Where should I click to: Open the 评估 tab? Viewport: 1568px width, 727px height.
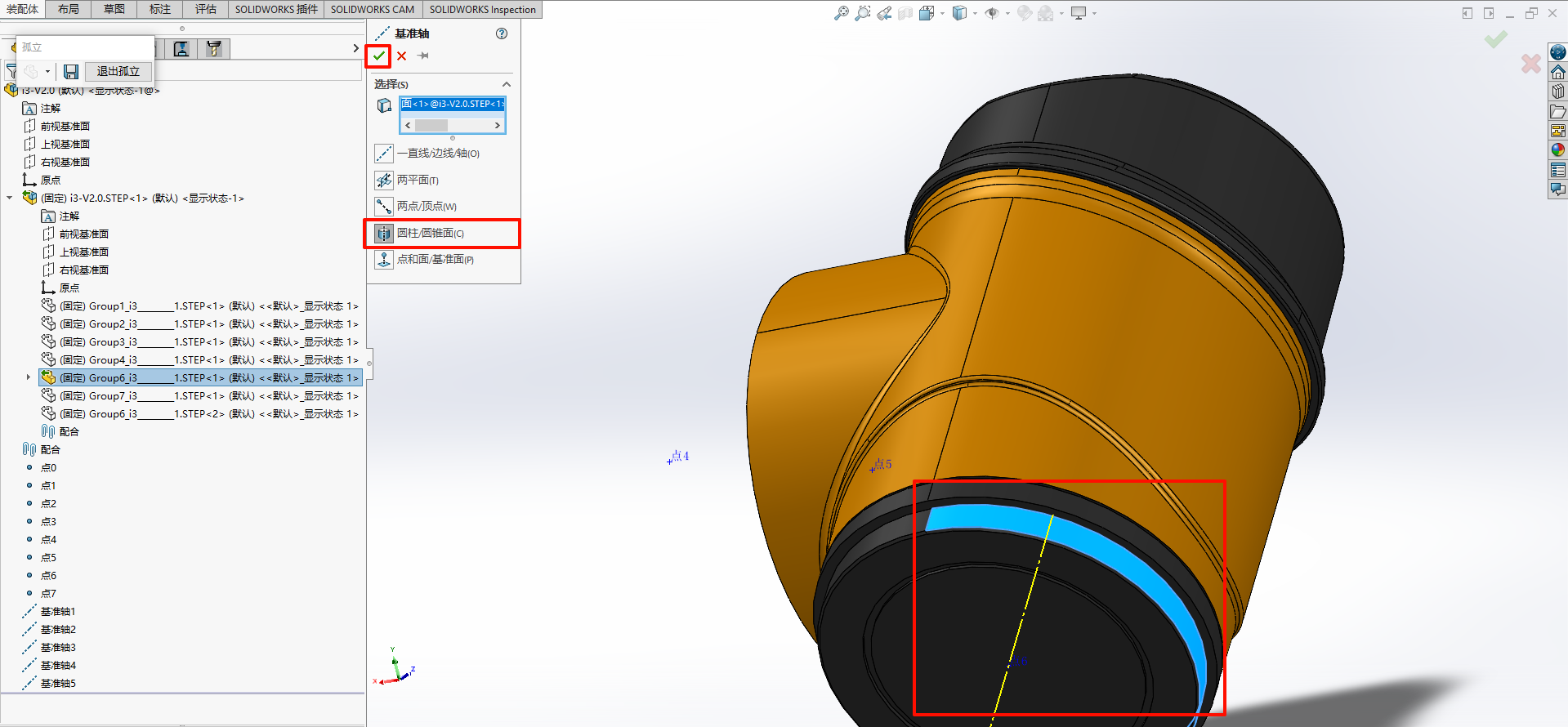click(x=206, y=9)
